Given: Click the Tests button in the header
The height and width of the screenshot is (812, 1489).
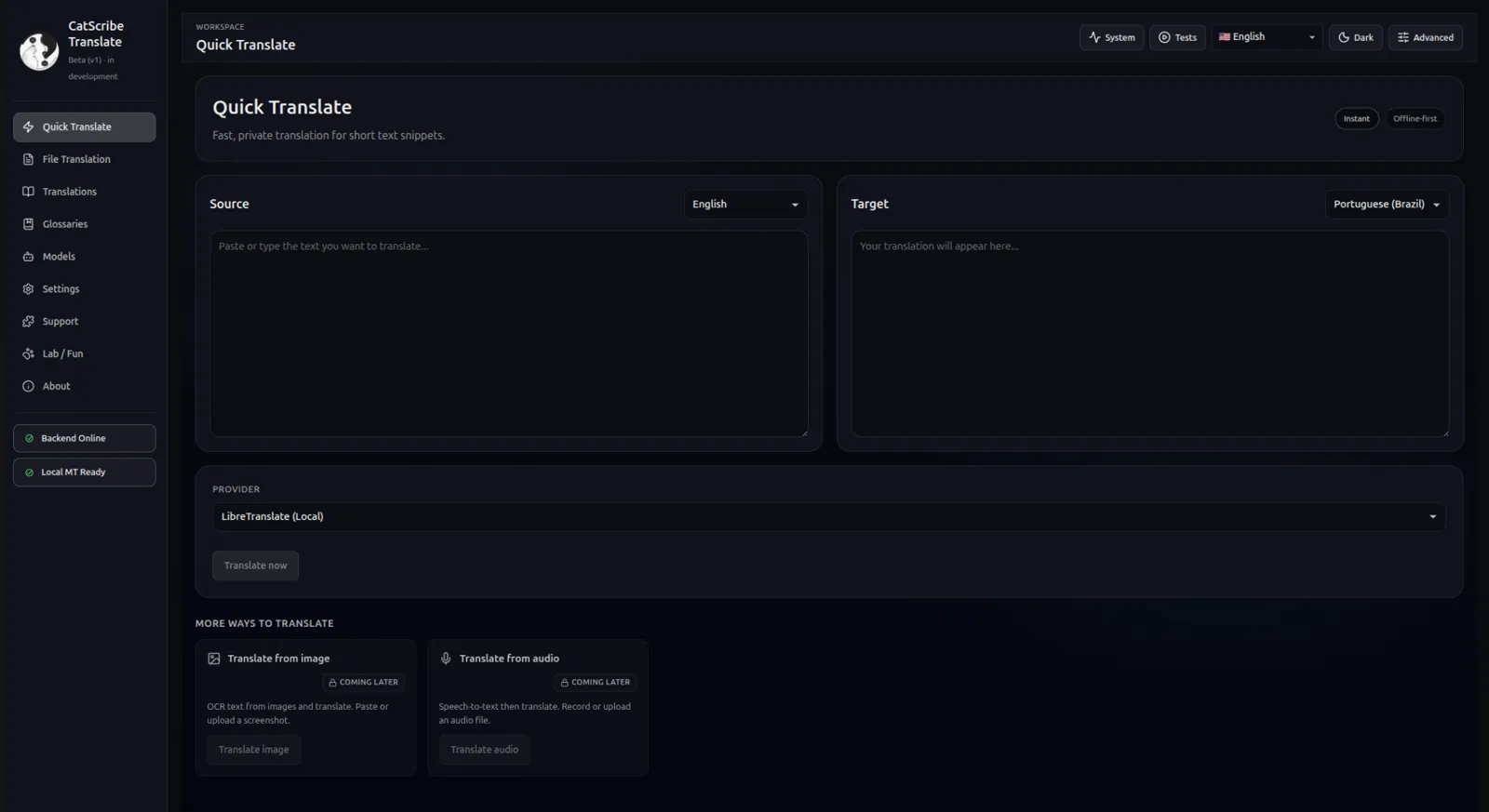Looking at the screenshot, I should tap(1177, 37).
